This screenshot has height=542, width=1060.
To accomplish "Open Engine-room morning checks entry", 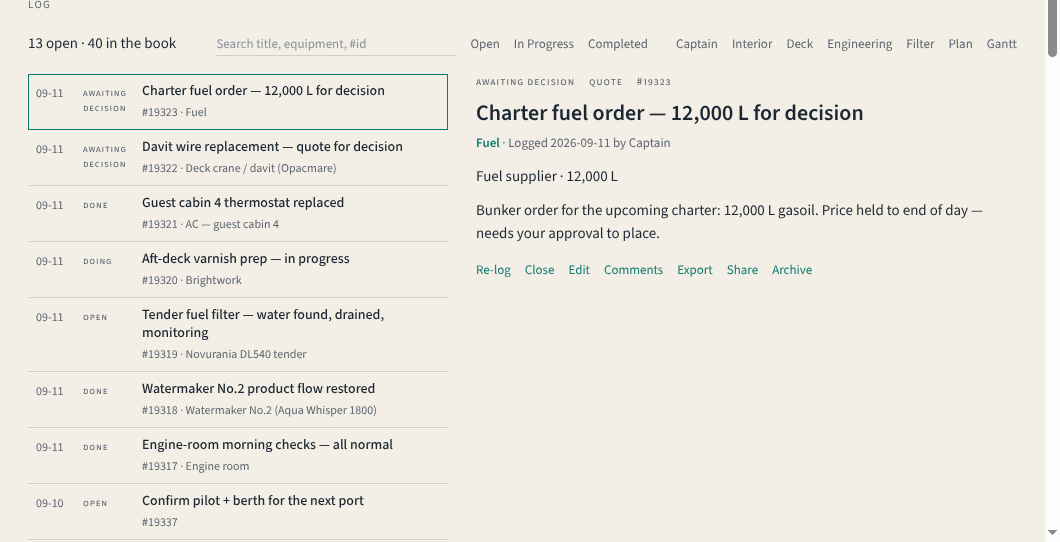I will (x=238, y=455).
